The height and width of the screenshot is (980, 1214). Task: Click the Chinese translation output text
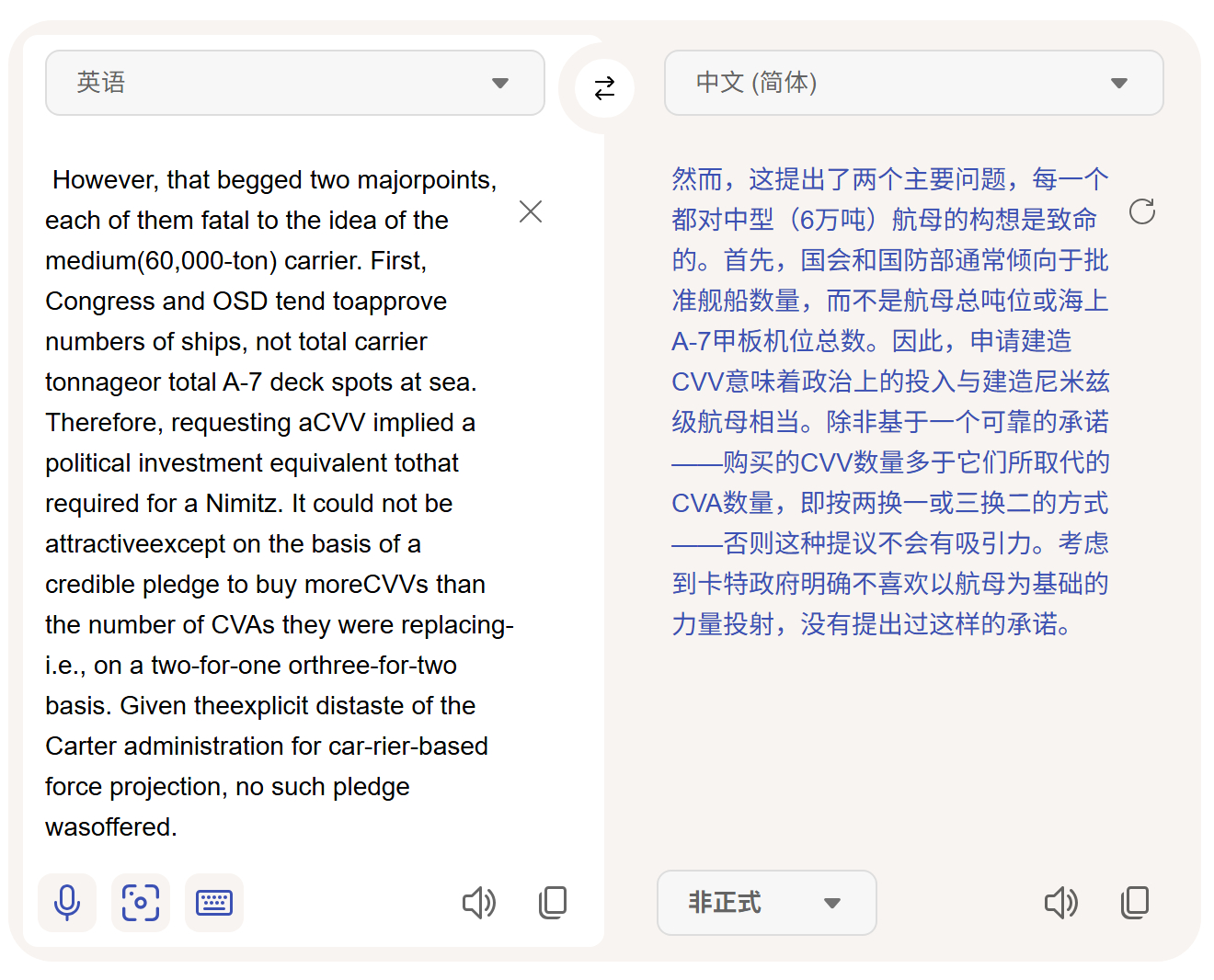coord(889,402)
